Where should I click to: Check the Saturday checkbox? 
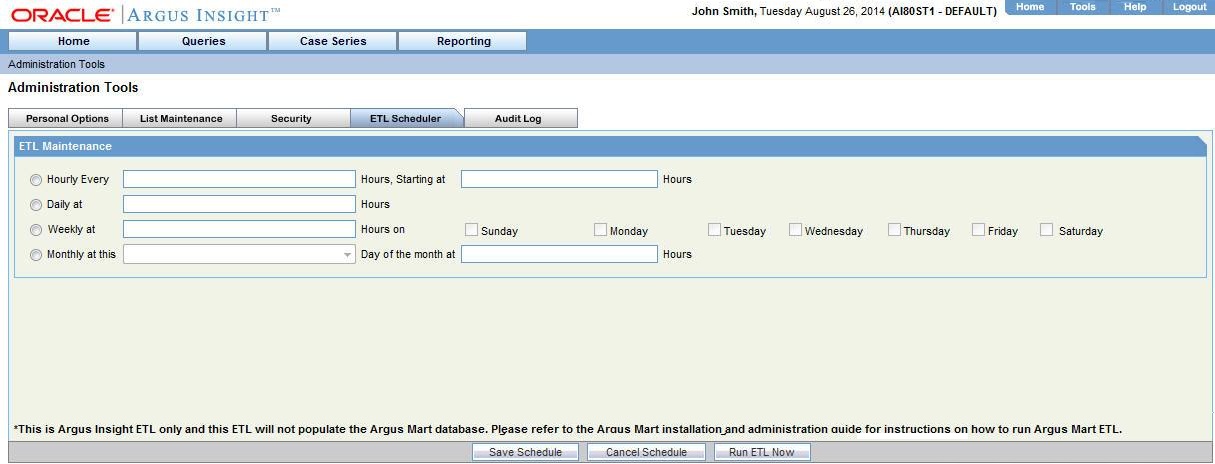pos(1046,230)
